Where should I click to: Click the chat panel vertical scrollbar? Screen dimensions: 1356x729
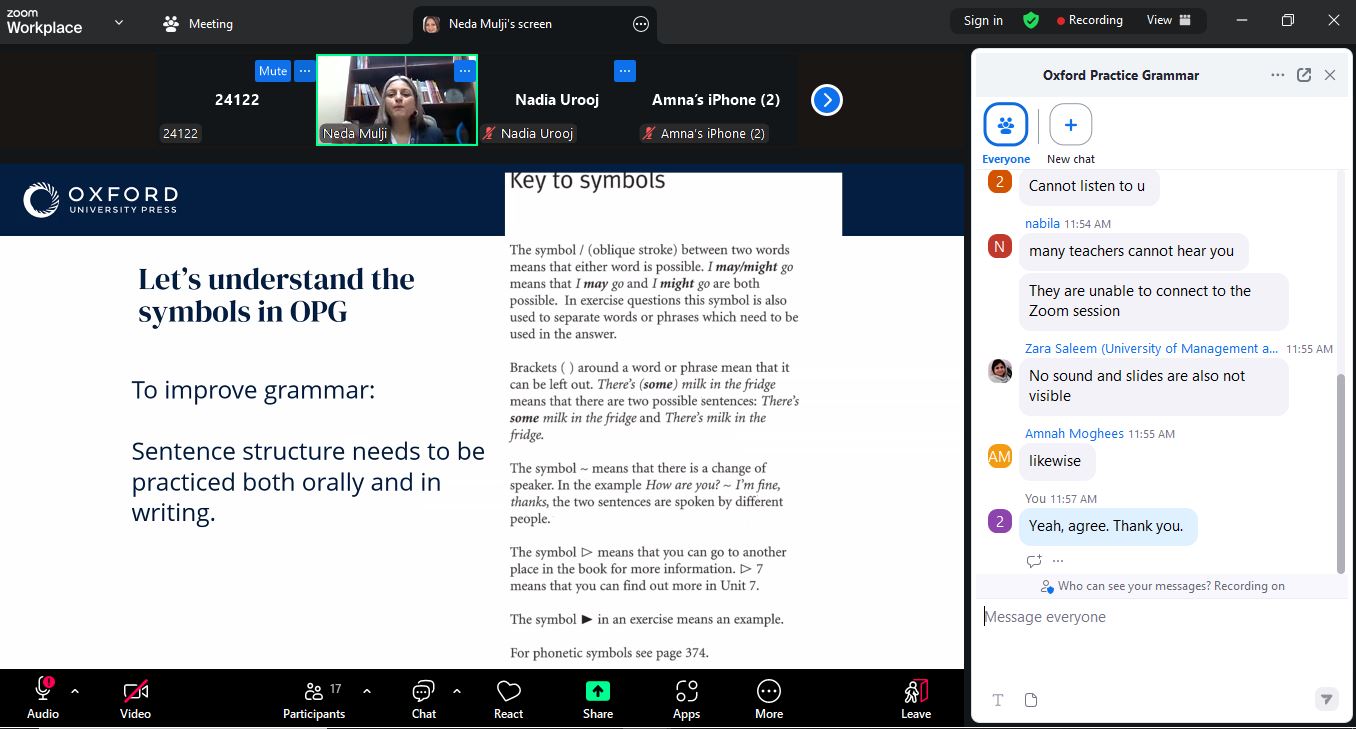click(1341, 472)
